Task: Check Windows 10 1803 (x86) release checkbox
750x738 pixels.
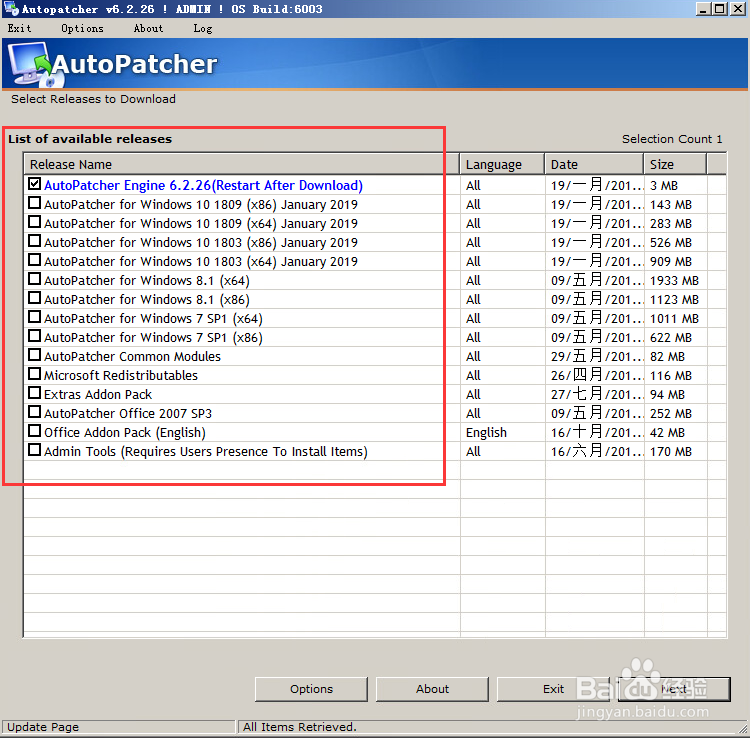Action: (34, 241)
